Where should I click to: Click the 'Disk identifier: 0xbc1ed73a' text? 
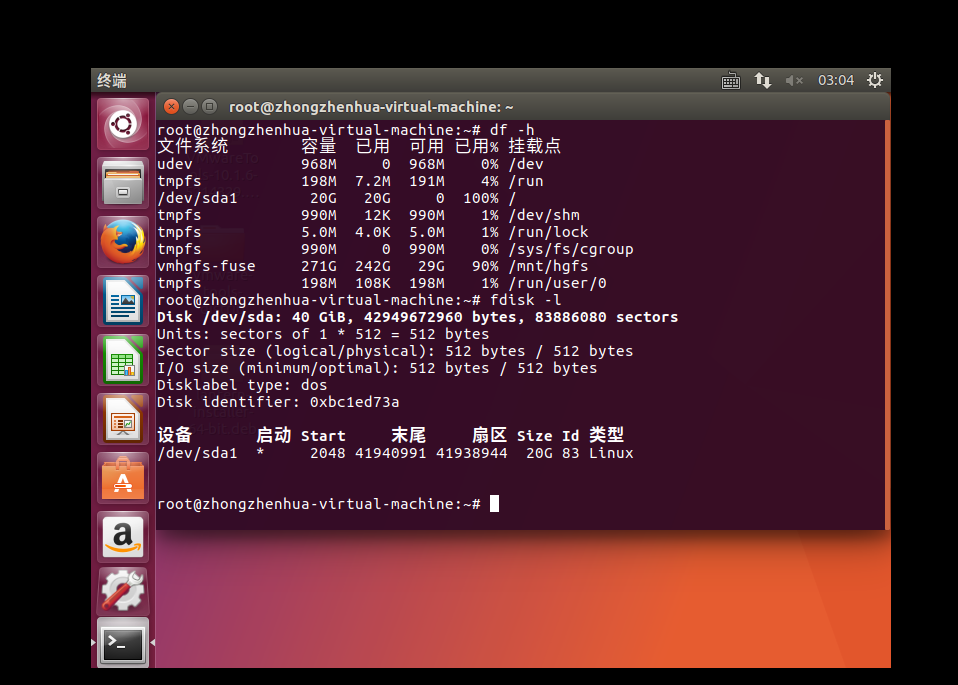click(278, 402)
